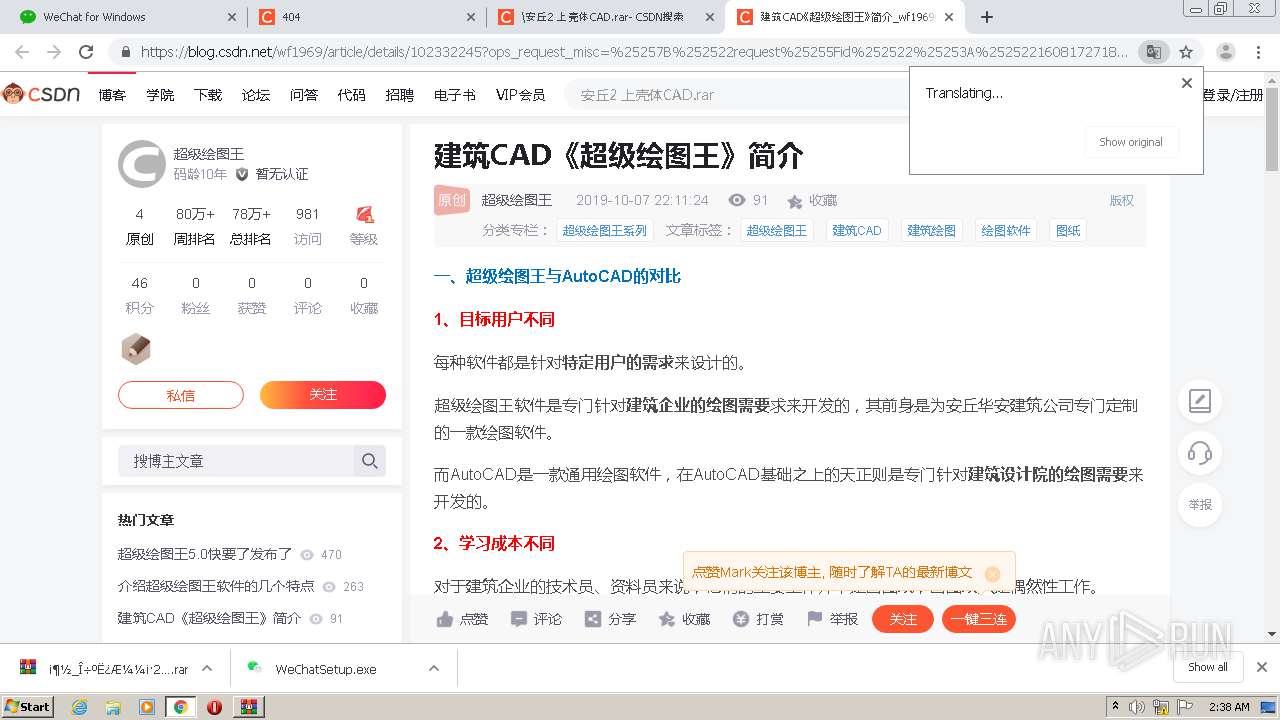Open 招聘 in CSDN navigation
Image resolution: width=1280 pixels, height=720 pixels.
(399, 95)
